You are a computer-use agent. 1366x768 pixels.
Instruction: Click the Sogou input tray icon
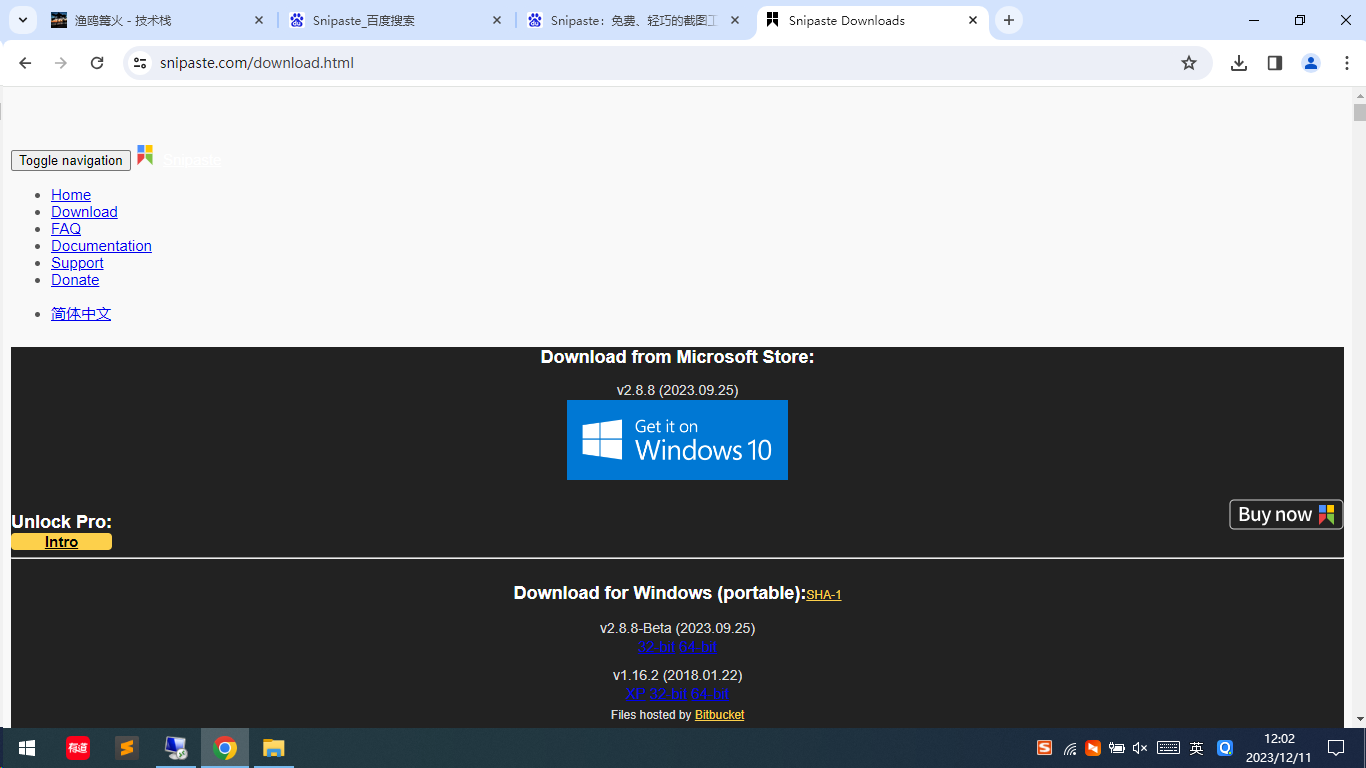coord(1044,748)
